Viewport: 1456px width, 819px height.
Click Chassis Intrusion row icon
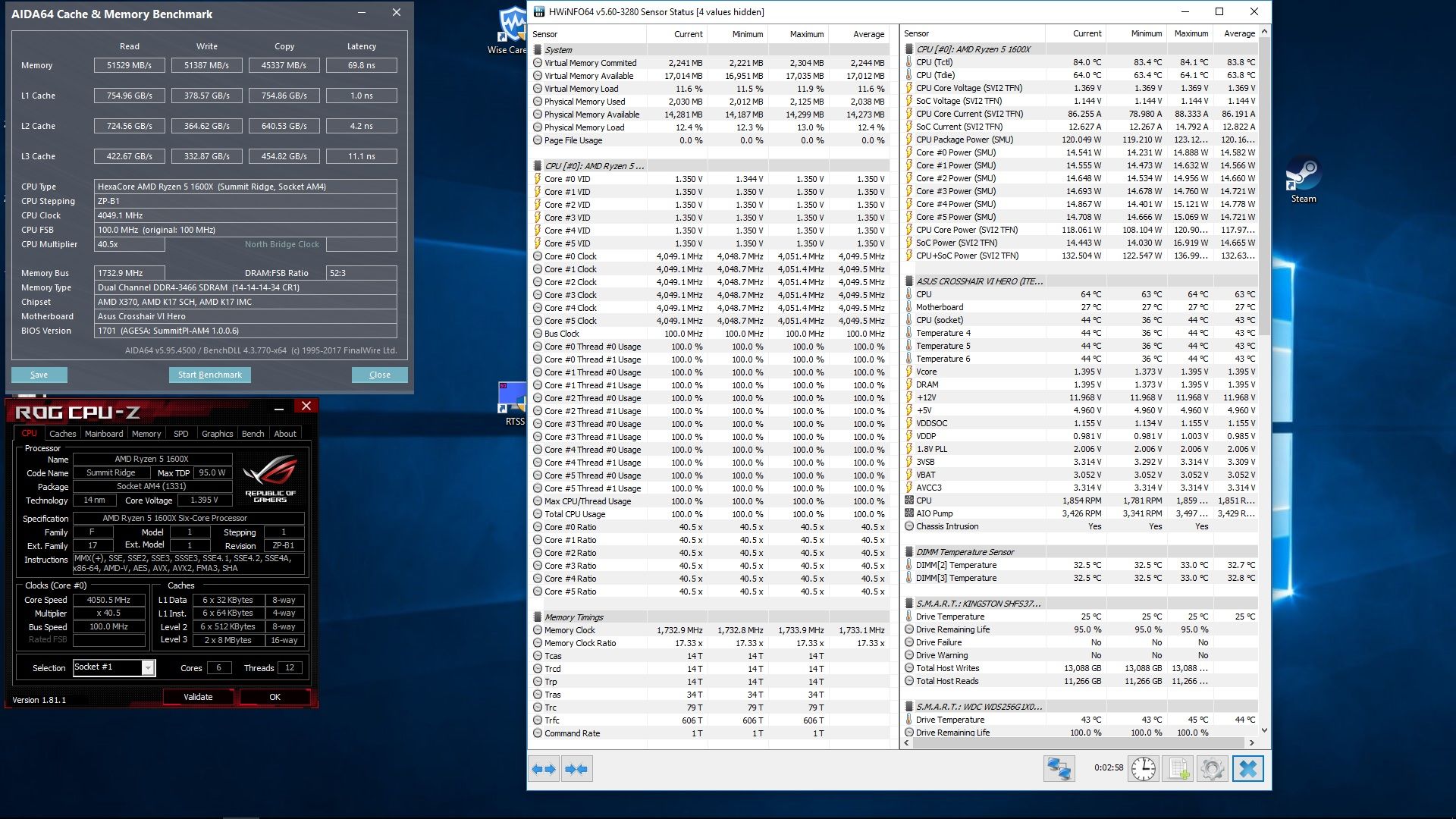click(x=909, y=526)
